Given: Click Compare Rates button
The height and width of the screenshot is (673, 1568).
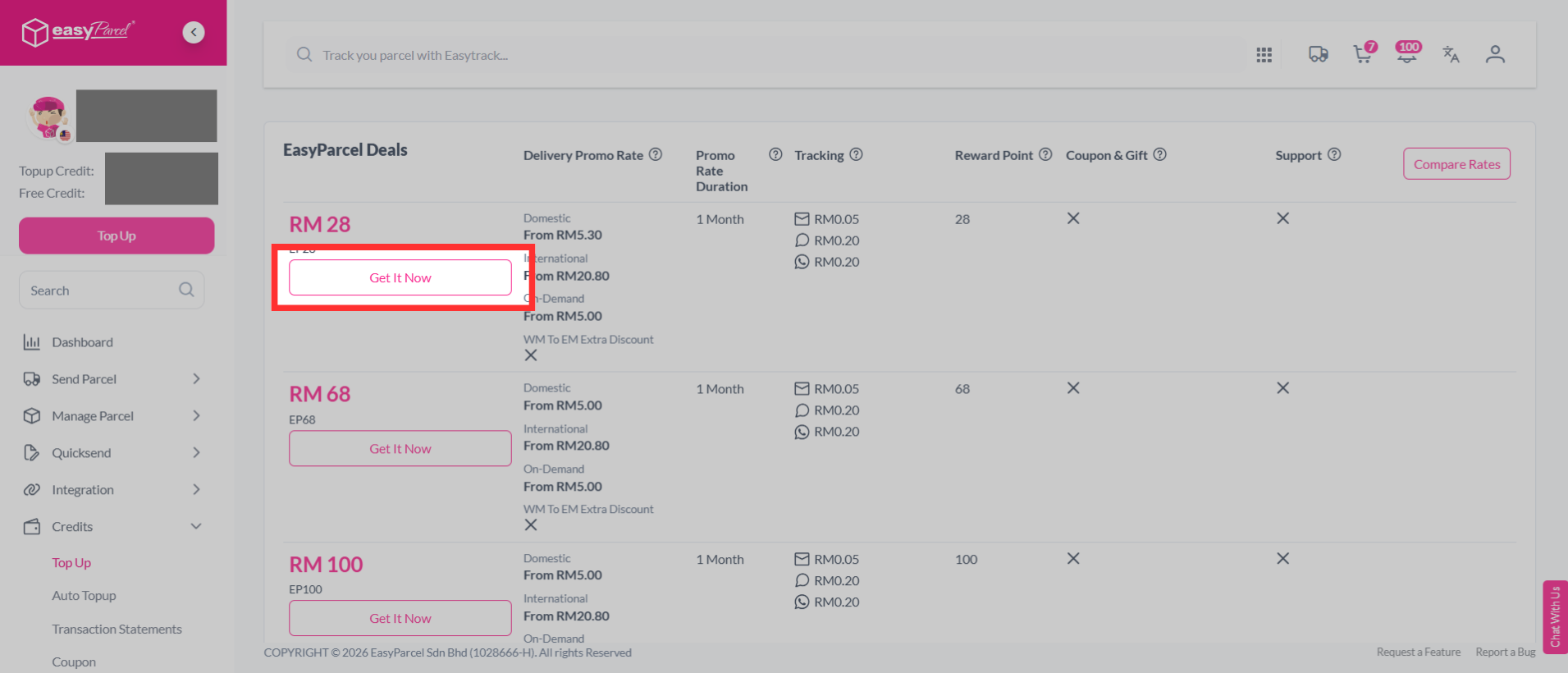Looking at the screenshot, I should pyautogui.click(x=1456, y=164).
